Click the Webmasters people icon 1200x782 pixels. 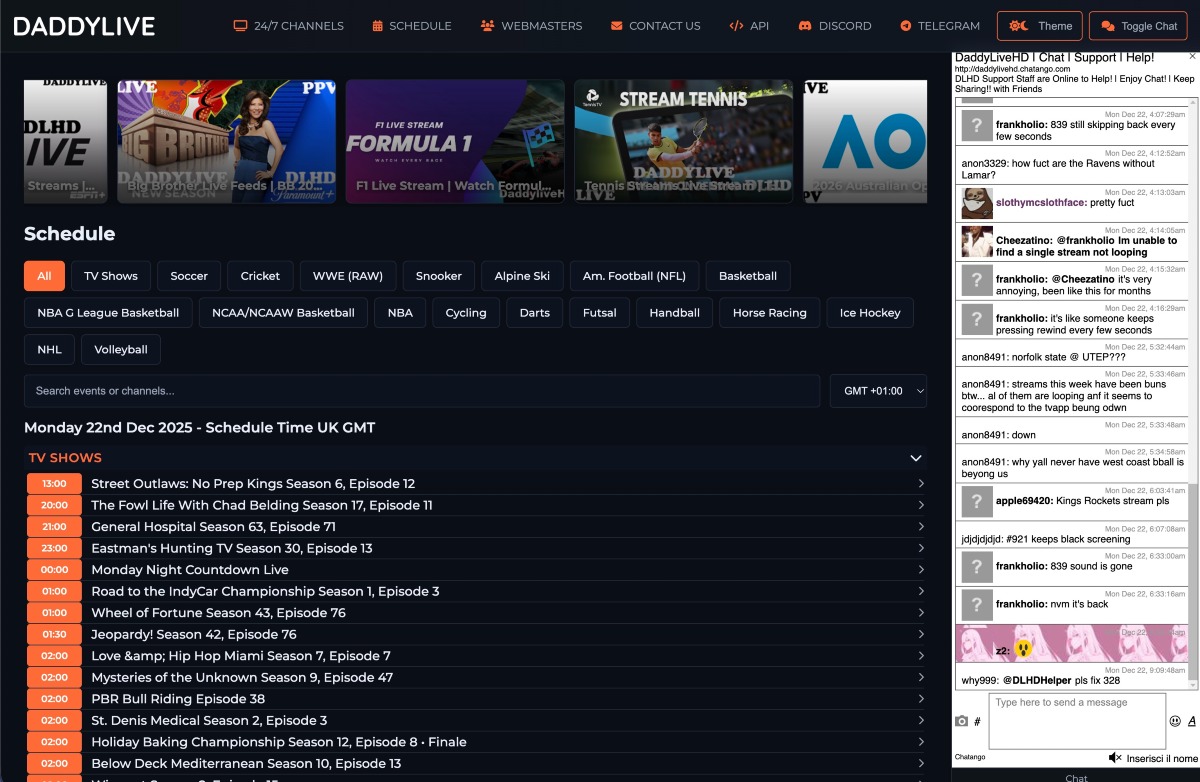click(x=488, y=25)
